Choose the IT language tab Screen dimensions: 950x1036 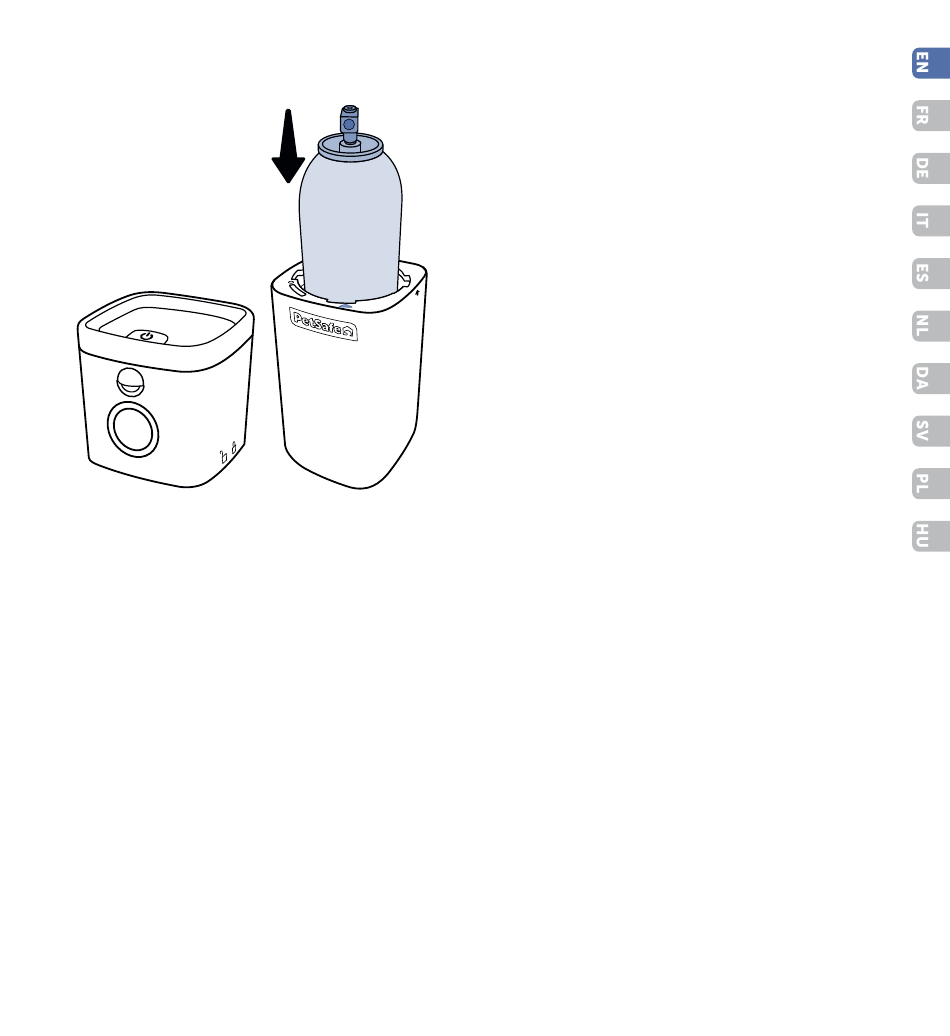click(931, 221)
